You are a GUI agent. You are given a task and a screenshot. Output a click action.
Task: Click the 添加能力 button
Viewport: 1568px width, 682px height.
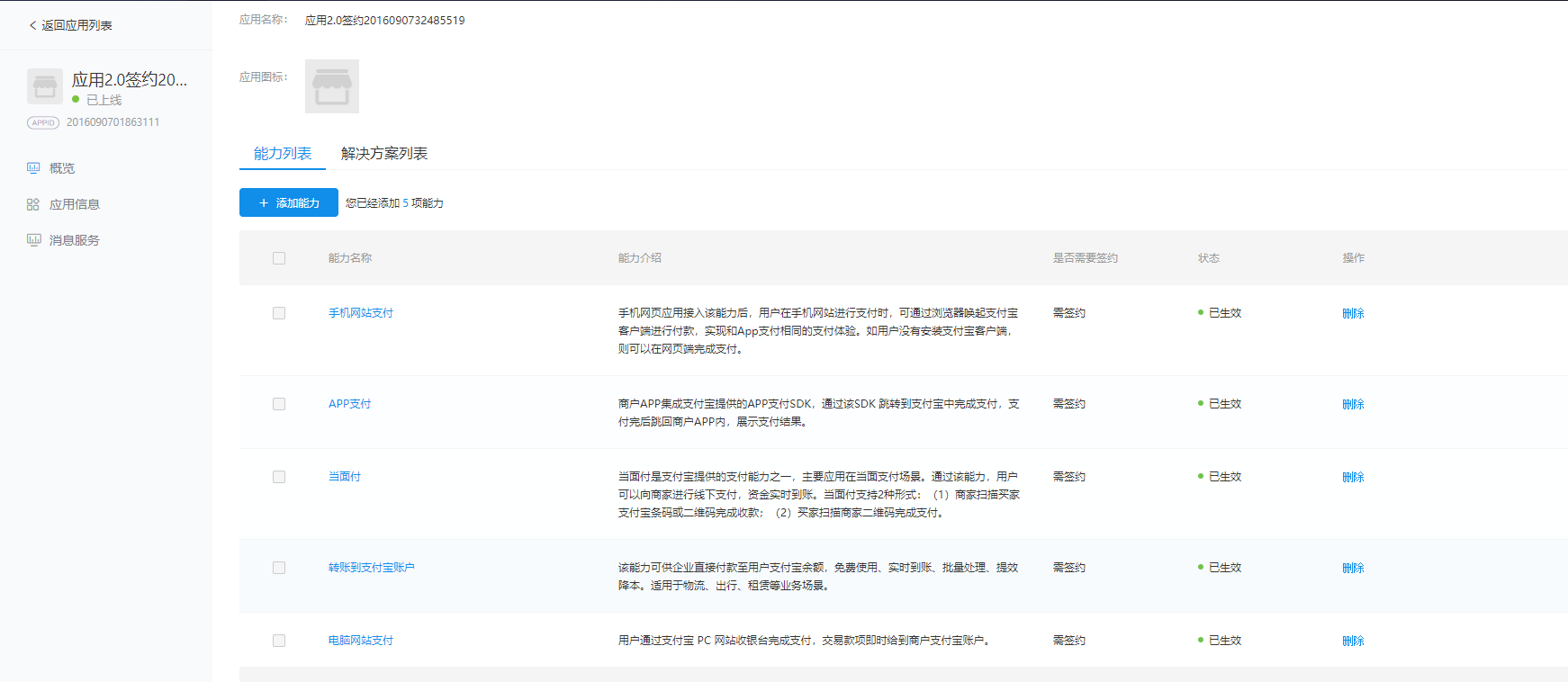click(289, 202)
